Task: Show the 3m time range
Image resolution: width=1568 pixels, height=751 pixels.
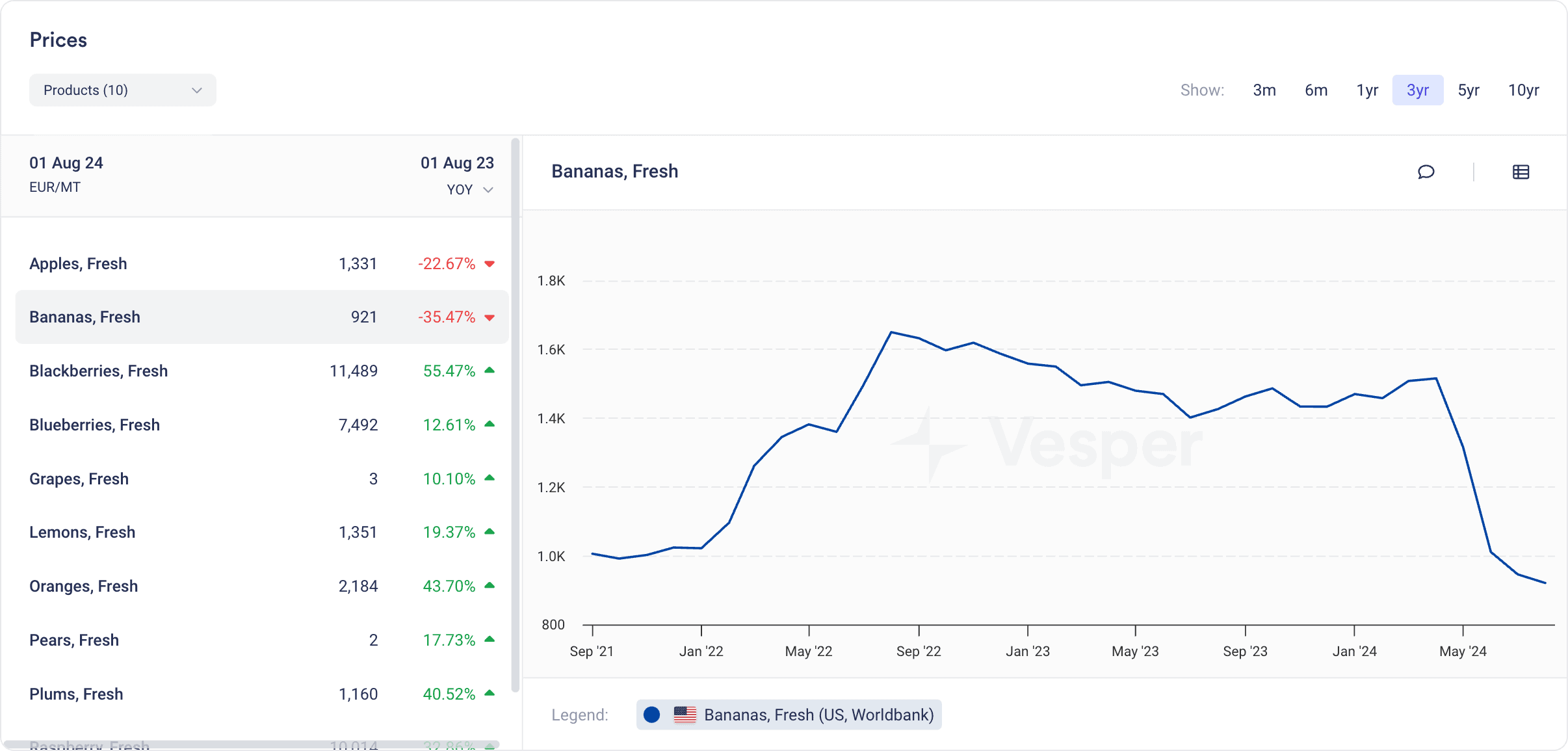Action: (x=1264, y=90)
